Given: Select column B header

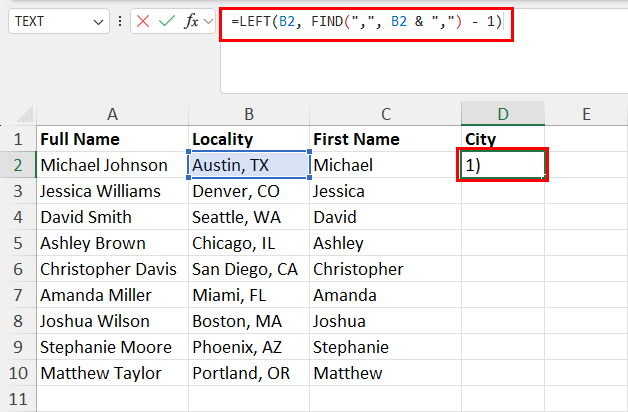Looking at the screenshot, I should 249,114.
